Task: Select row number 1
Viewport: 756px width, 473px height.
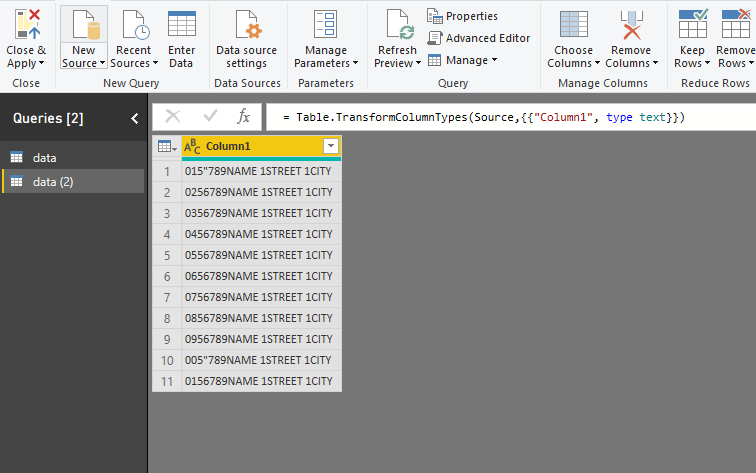Action: [x=167, y=171]
